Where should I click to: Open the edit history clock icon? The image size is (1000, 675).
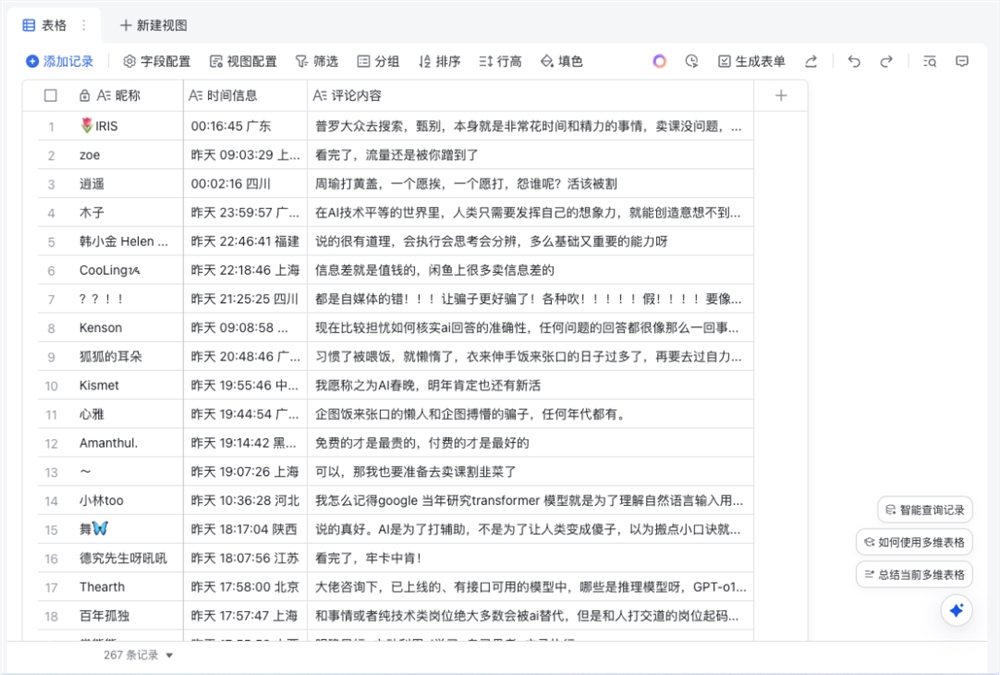tap(691, 61)
